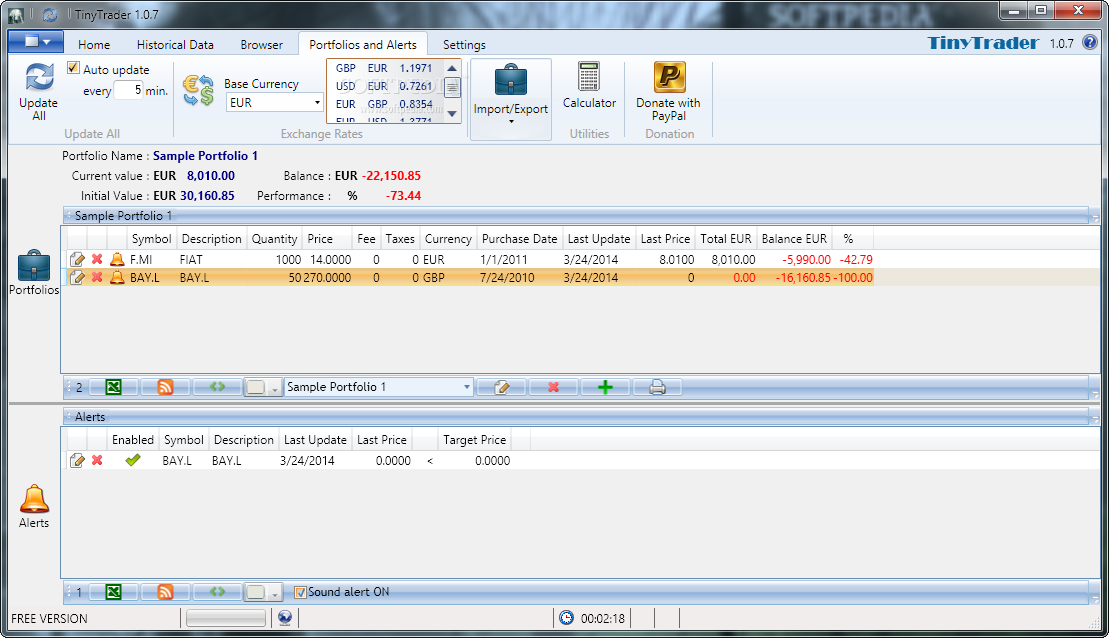This screenshot has width=1109, height=638.
Task: Click edit portfolio pencil button
Action: click(501, 387)
